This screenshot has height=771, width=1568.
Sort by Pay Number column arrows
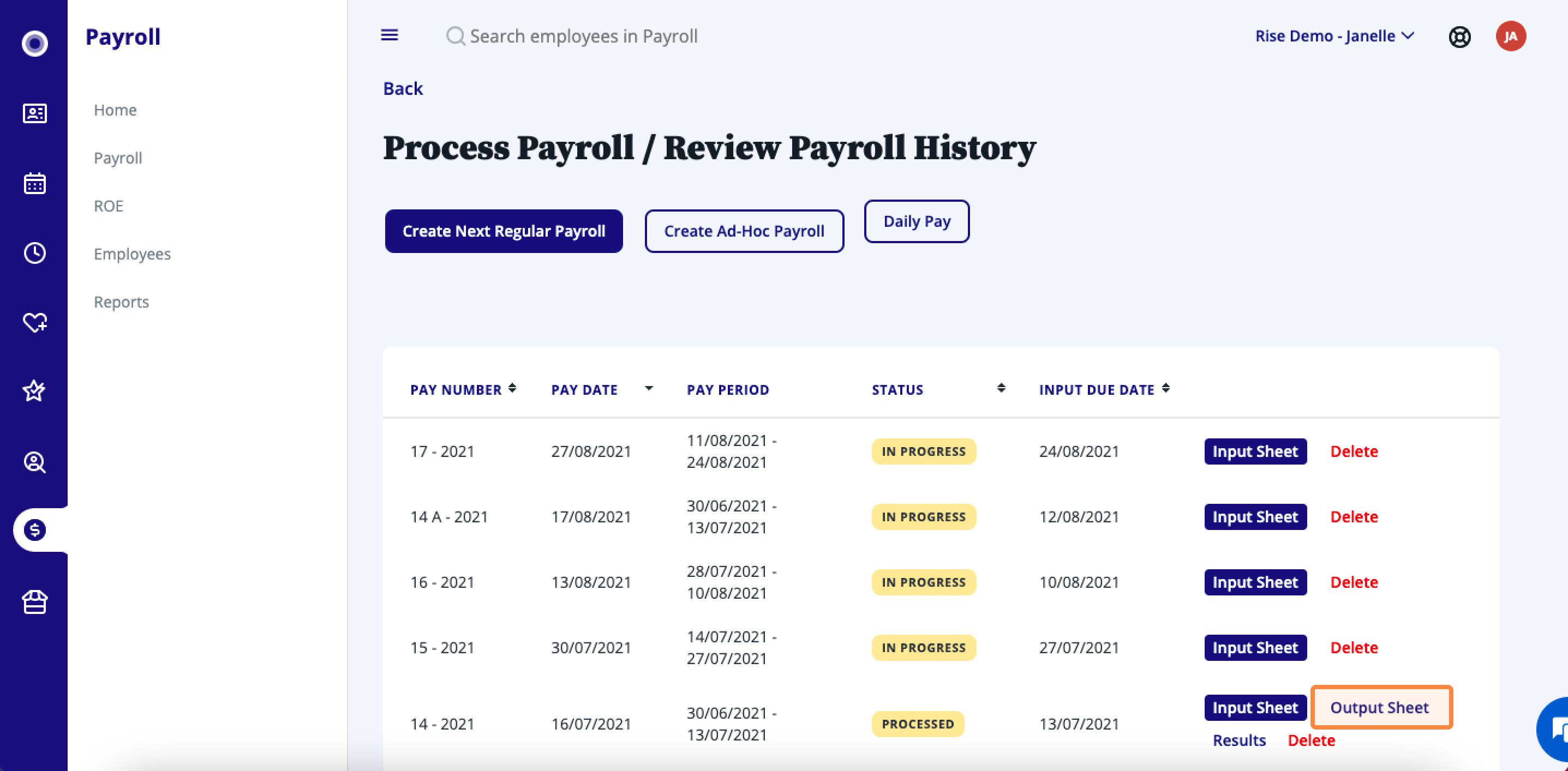[512, 388]
